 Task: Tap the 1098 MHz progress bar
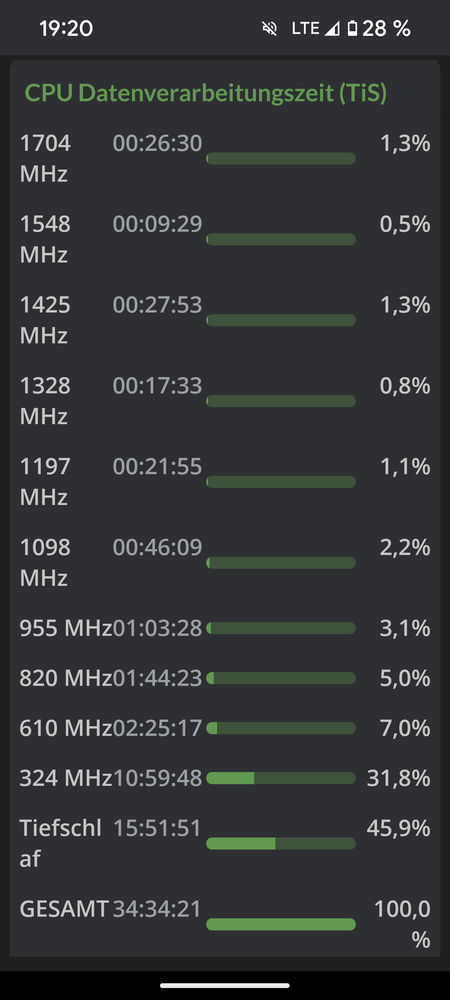(281, 562)
